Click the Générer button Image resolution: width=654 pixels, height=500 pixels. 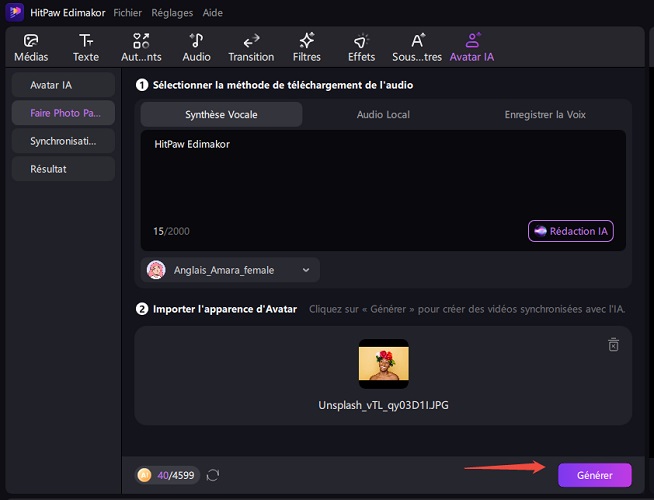[595, 475]
